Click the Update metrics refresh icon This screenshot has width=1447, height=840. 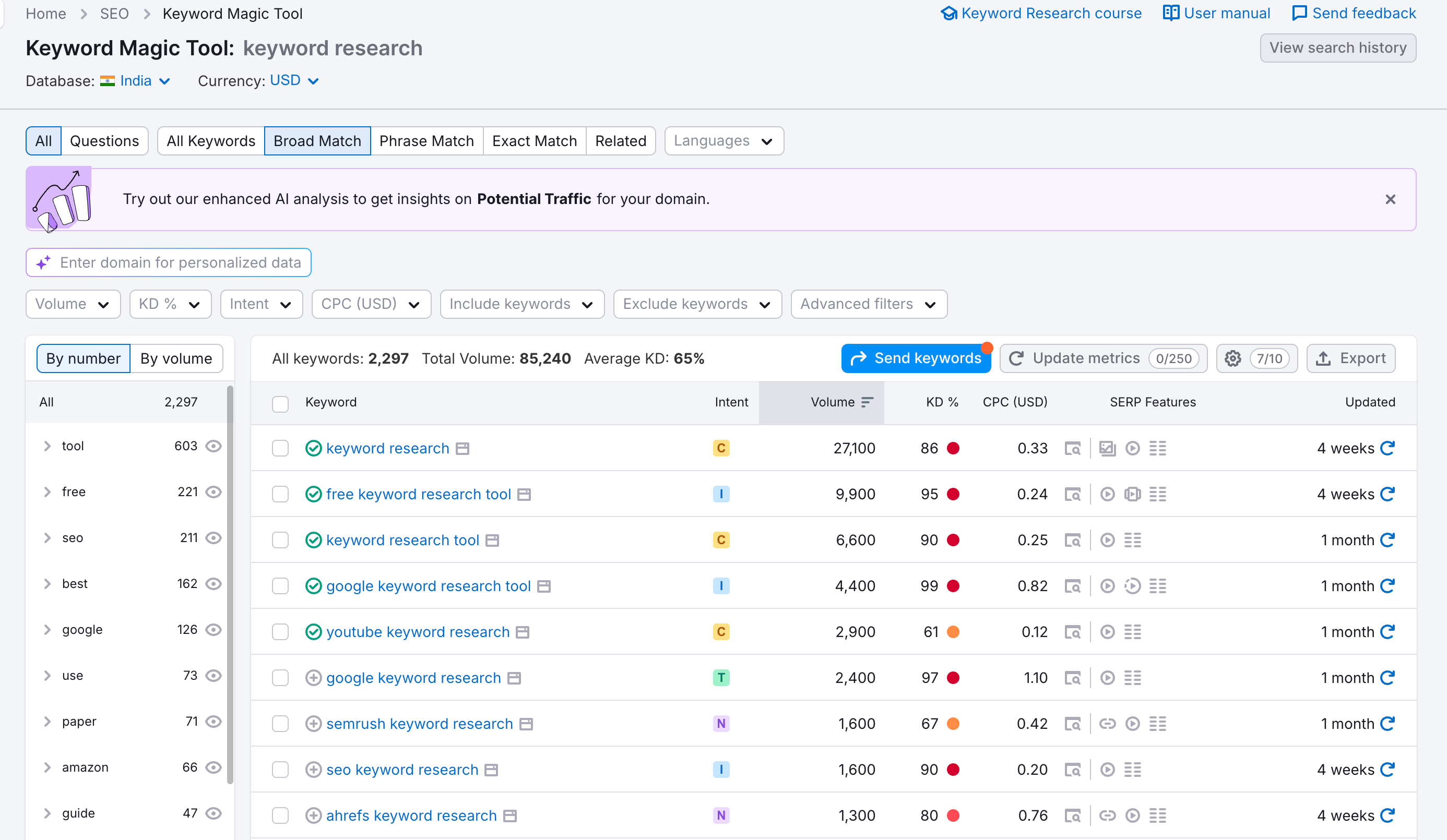click(x=1016, y=358)
